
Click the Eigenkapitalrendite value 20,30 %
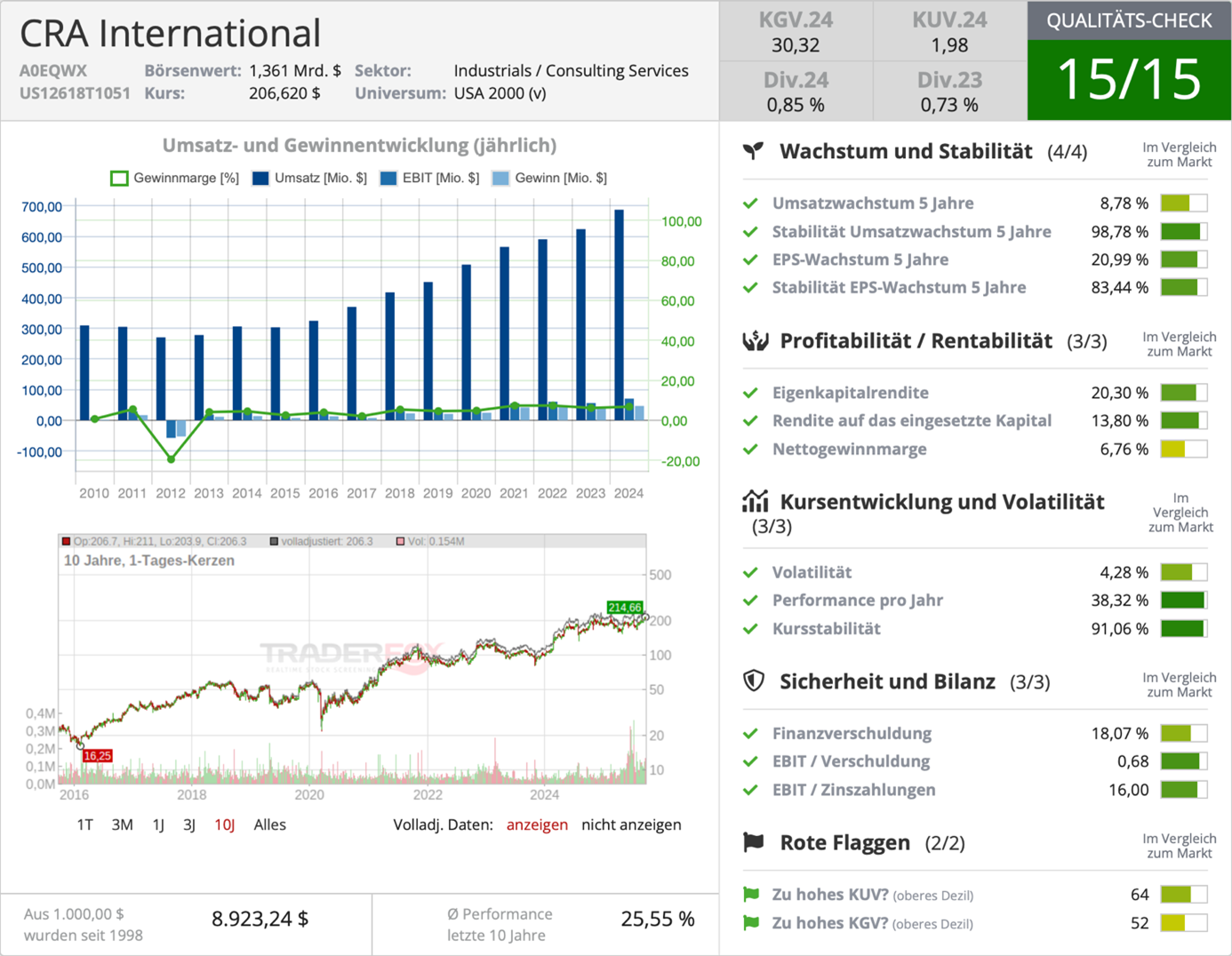1120,393
